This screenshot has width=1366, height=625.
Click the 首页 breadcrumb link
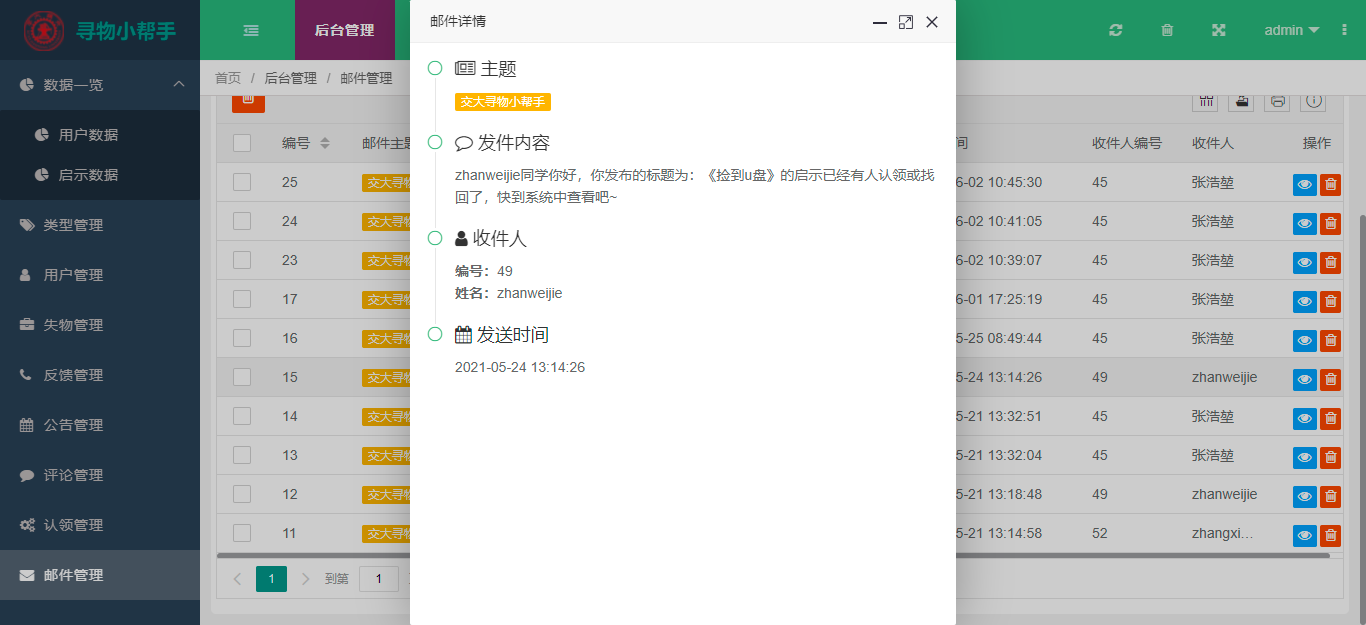(x=228, y=78)
